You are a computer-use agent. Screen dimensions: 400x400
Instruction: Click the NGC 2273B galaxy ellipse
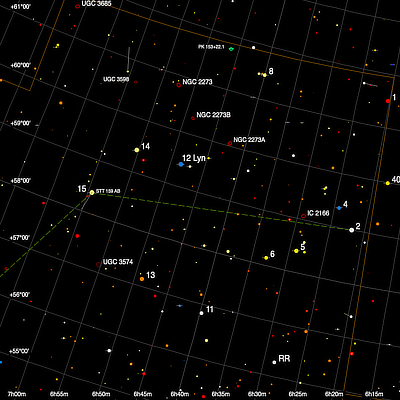click(193, 118)
